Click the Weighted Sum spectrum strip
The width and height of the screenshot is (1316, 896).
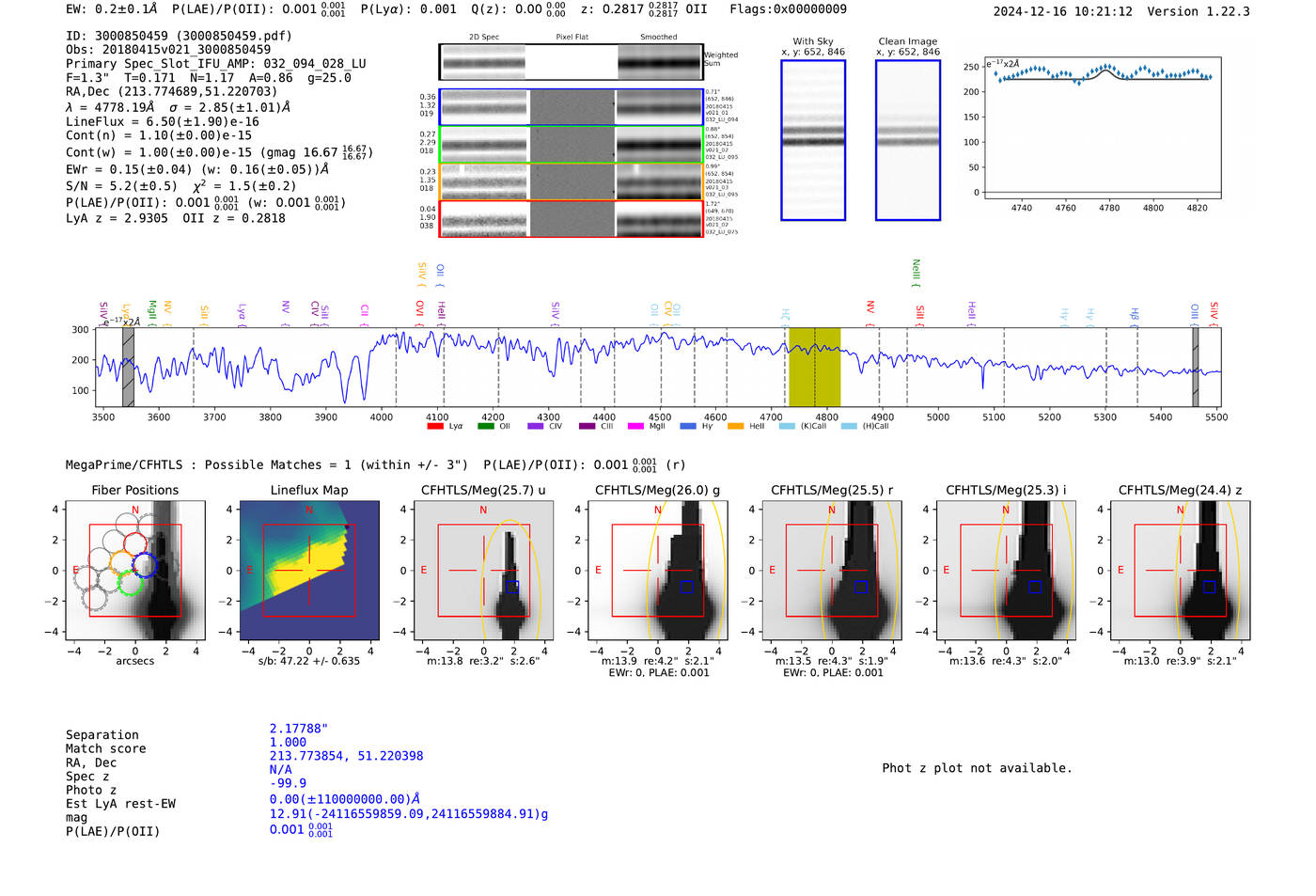(572, 62)
